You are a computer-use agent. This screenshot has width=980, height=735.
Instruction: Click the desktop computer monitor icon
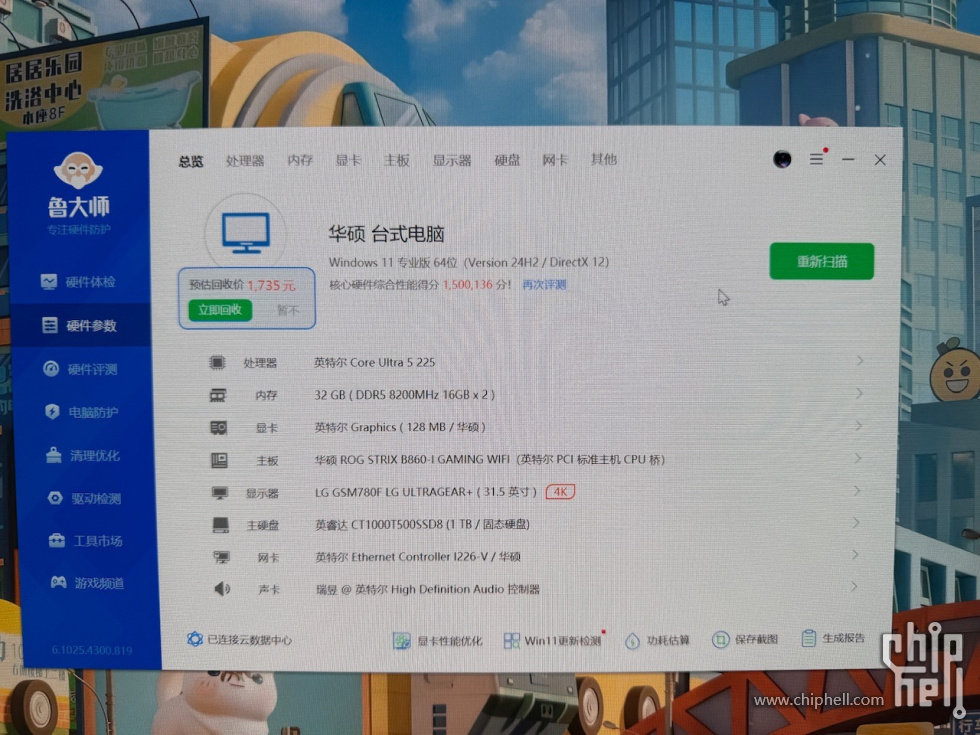coord(246,232)
